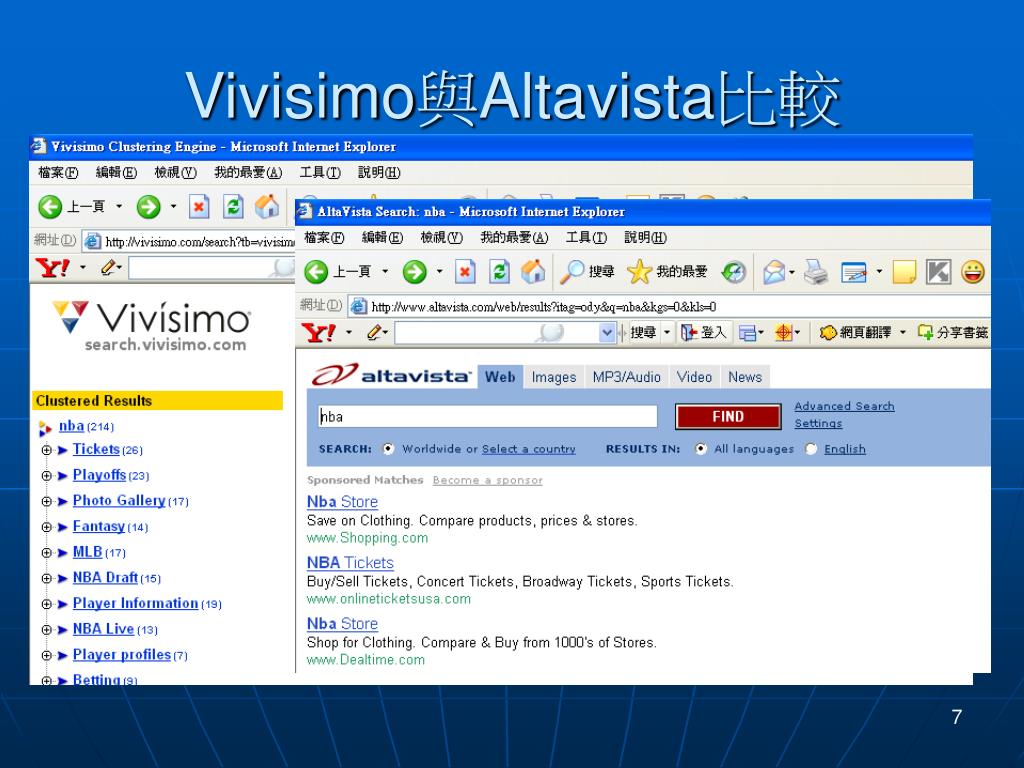
Task: Click Select a country link
Action: click(528, 449)
